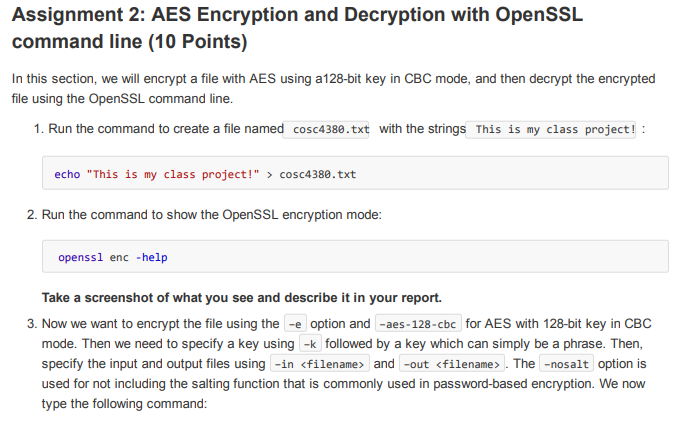This screenshot has width=679, height=421.
Task: Click the bold 'Take a screenshot' instruction
Action: coord(242,298)
